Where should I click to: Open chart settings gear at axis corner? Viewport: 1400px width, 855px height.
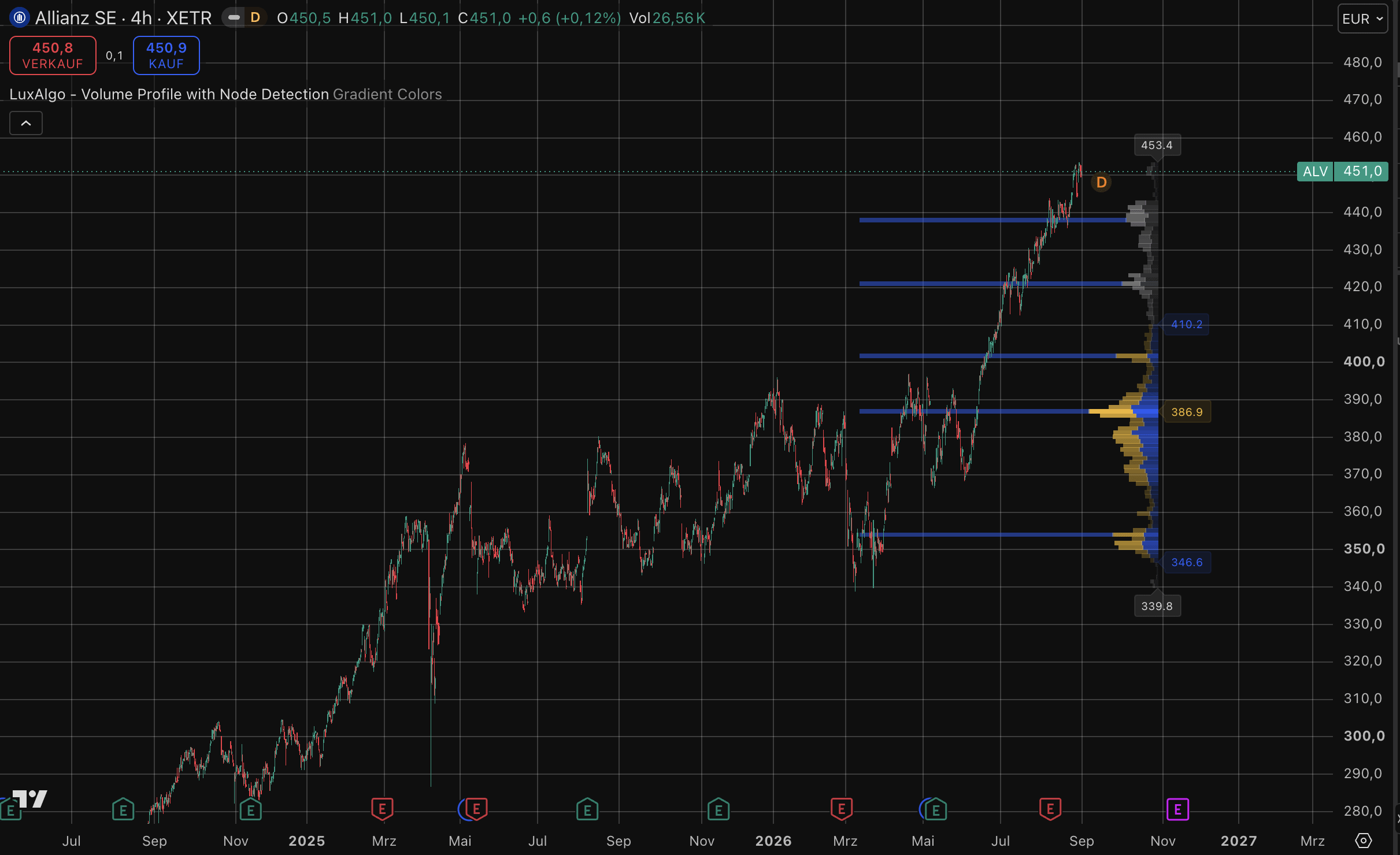(1364, 841)
